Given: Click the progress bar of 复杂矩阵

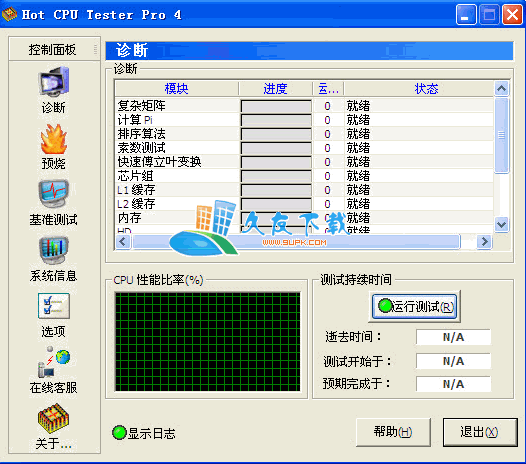Looking at the screenshot, I should (276, 106).
